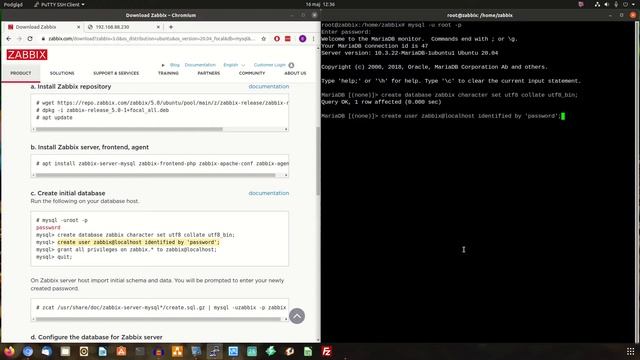640x360 pixels.
Task: Open the TRAINING menu item
Action: pos(168,73)
